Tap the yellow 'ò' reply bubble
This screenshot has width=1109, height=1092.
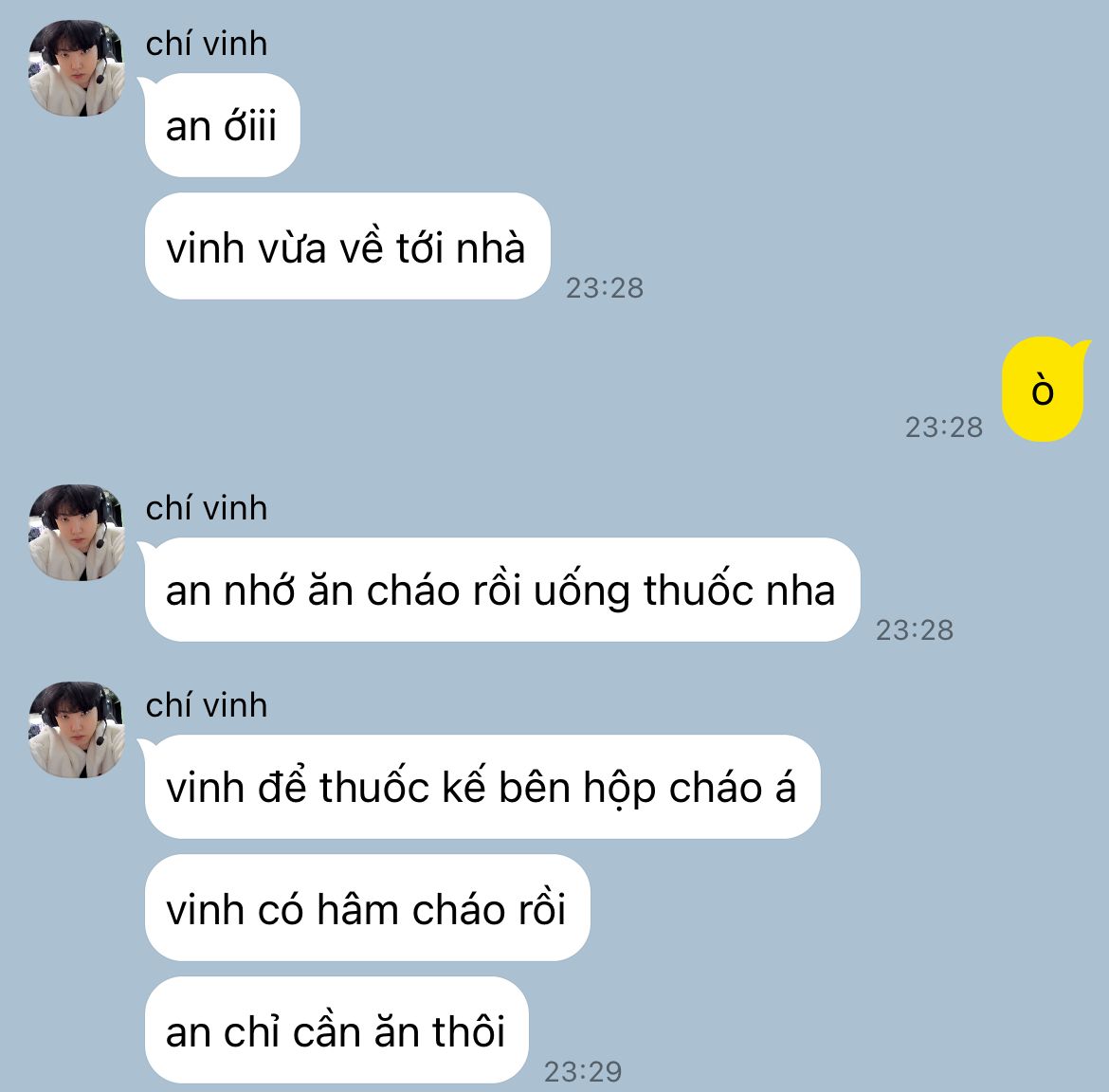coord(1043,390)
